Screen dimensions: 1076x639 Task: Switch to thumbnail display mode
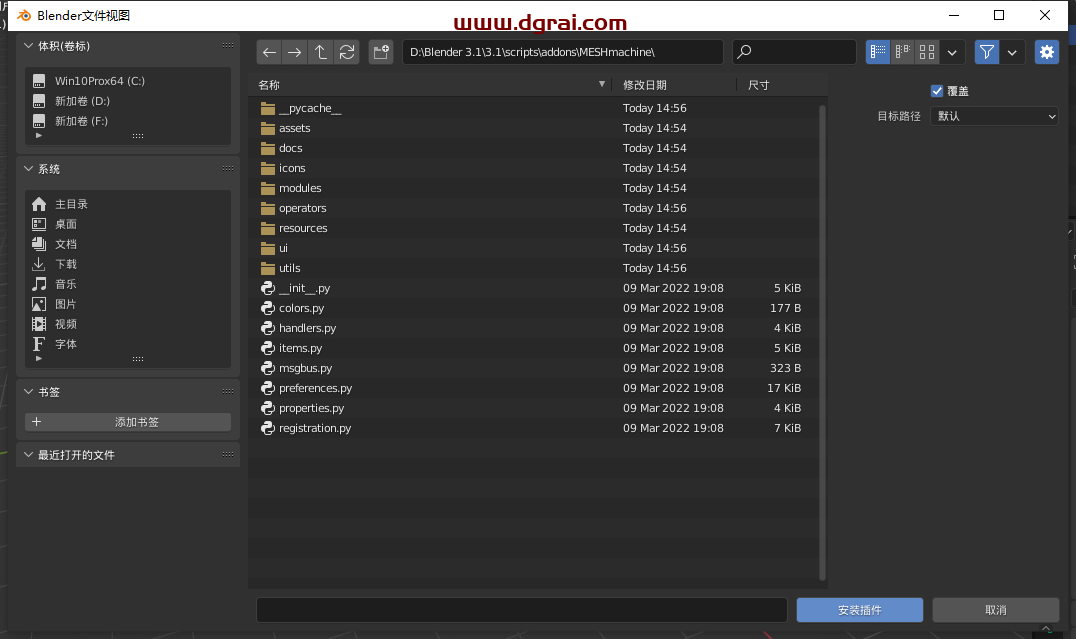(928, 52)
